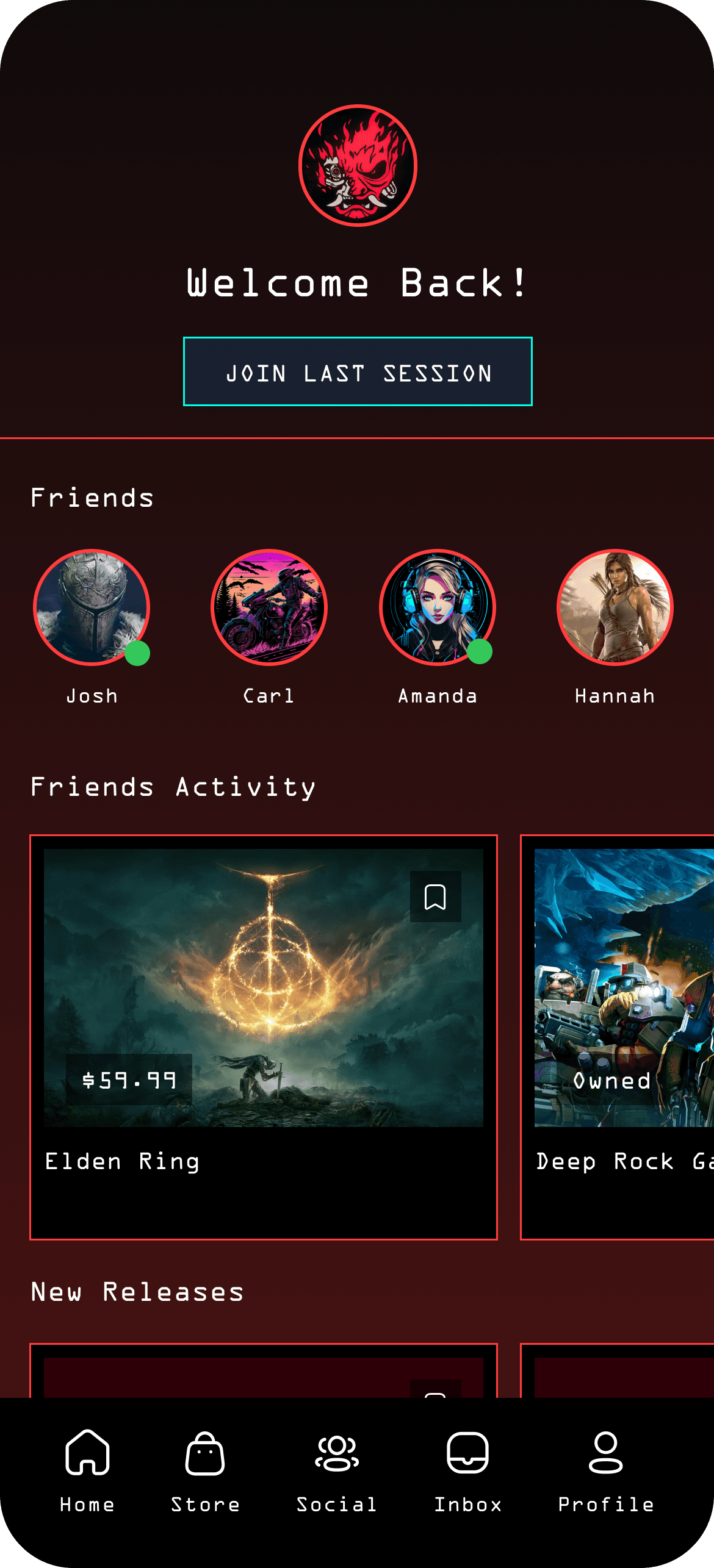
Task: Select the $59.99 price tag
Action: click(129, 1080)
